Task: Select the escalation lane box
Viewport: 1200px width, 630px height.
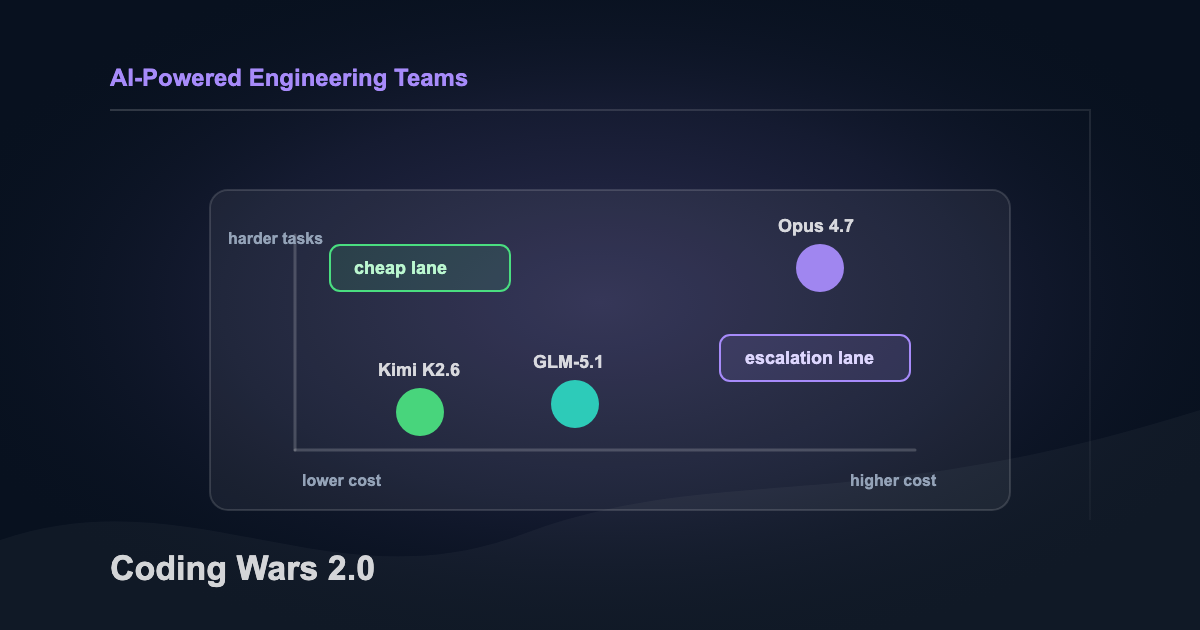Action: pyautogui.click(x=815, y=358)
